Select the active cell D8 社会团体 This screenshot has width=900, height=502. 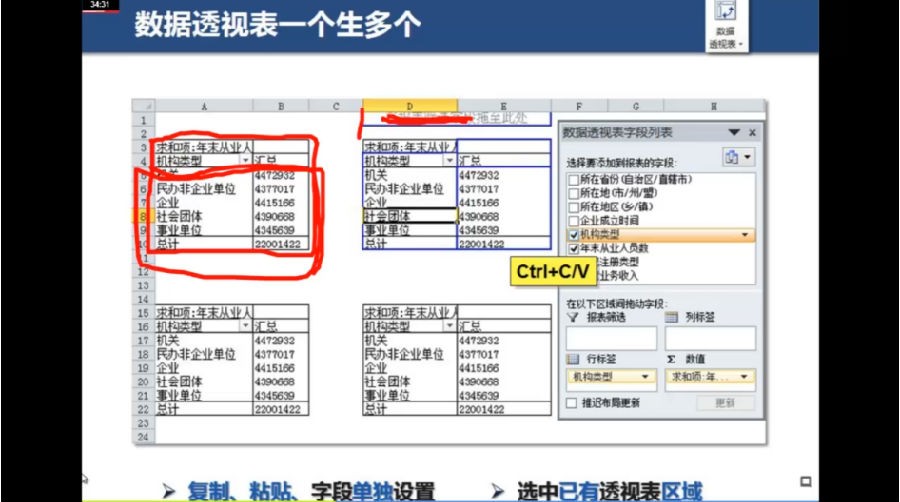click(x=410, y=216)
